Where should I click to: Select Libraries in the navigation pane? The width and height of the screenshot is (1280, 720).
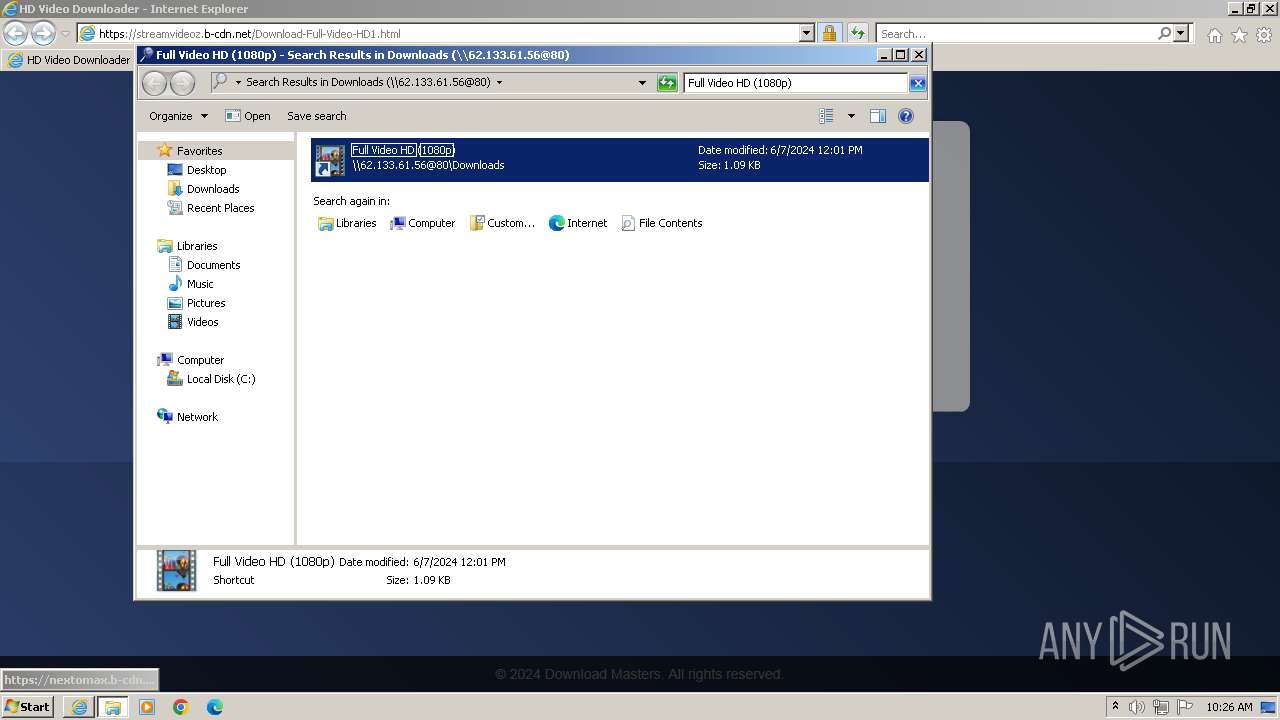[x=197, y=246]
